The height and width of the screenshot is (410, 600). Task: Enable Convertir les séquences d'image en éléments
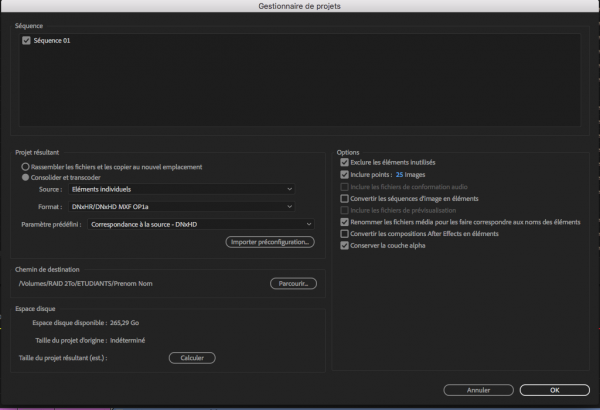[x=345, y=199]
